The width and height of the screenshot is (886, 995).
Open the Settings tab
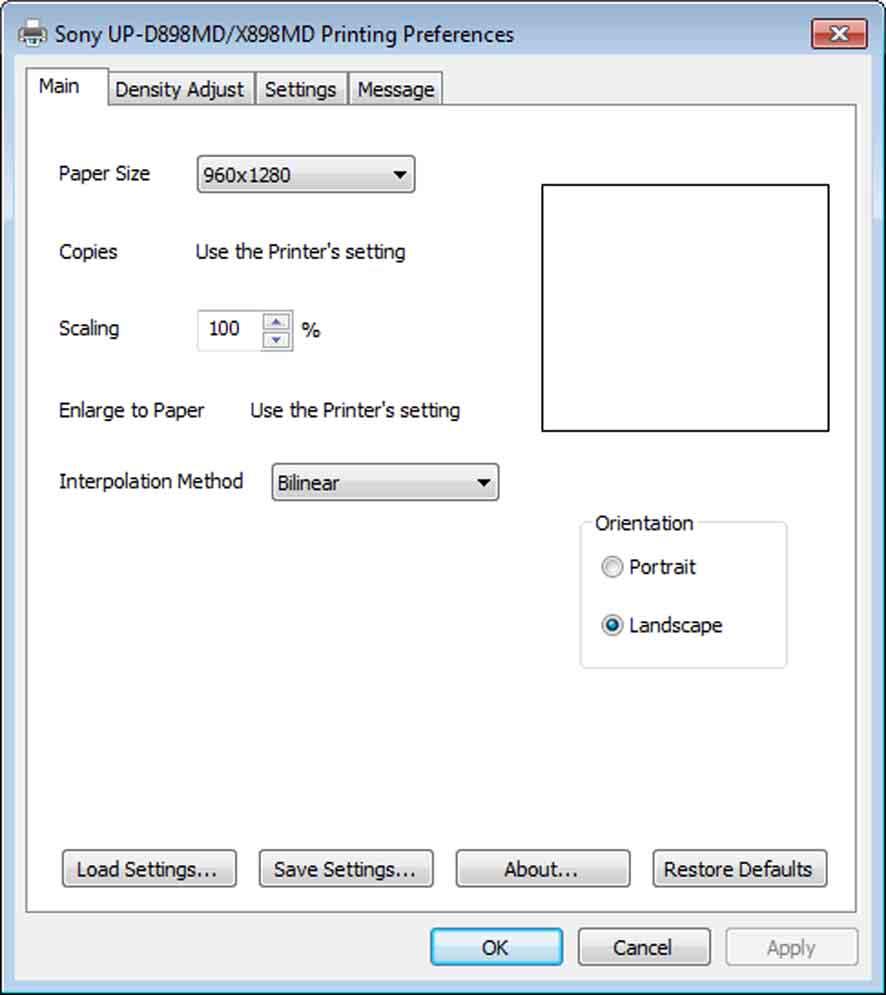301,89
